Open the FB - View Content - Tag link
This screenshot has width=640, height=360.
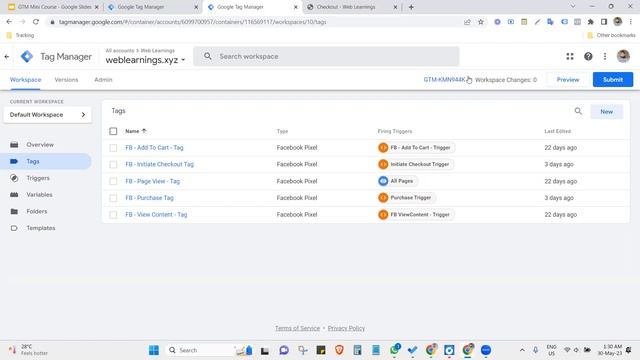coord(156,214)
